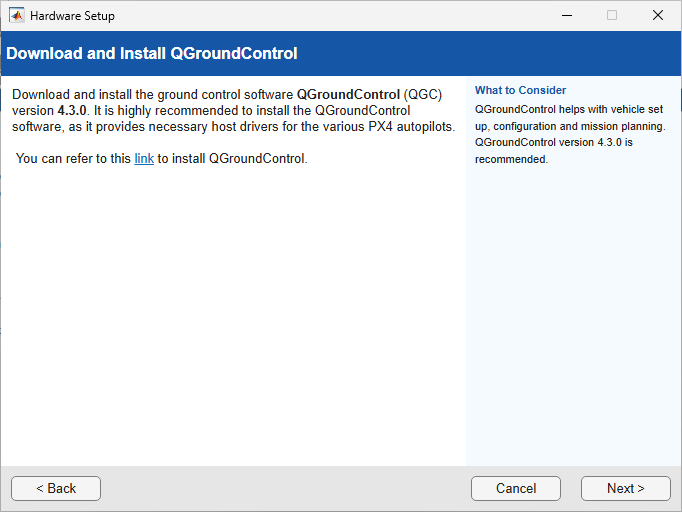682x512 pixels.
Task: Minimize the Hardware Setup window
Action: [x=567, y=16]
